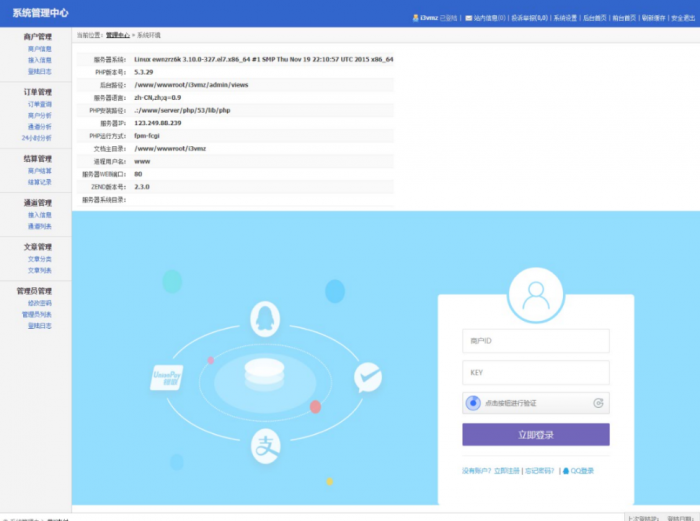
Task: Click the UnionPay card icon in the illustration
Action: [166, 377]
